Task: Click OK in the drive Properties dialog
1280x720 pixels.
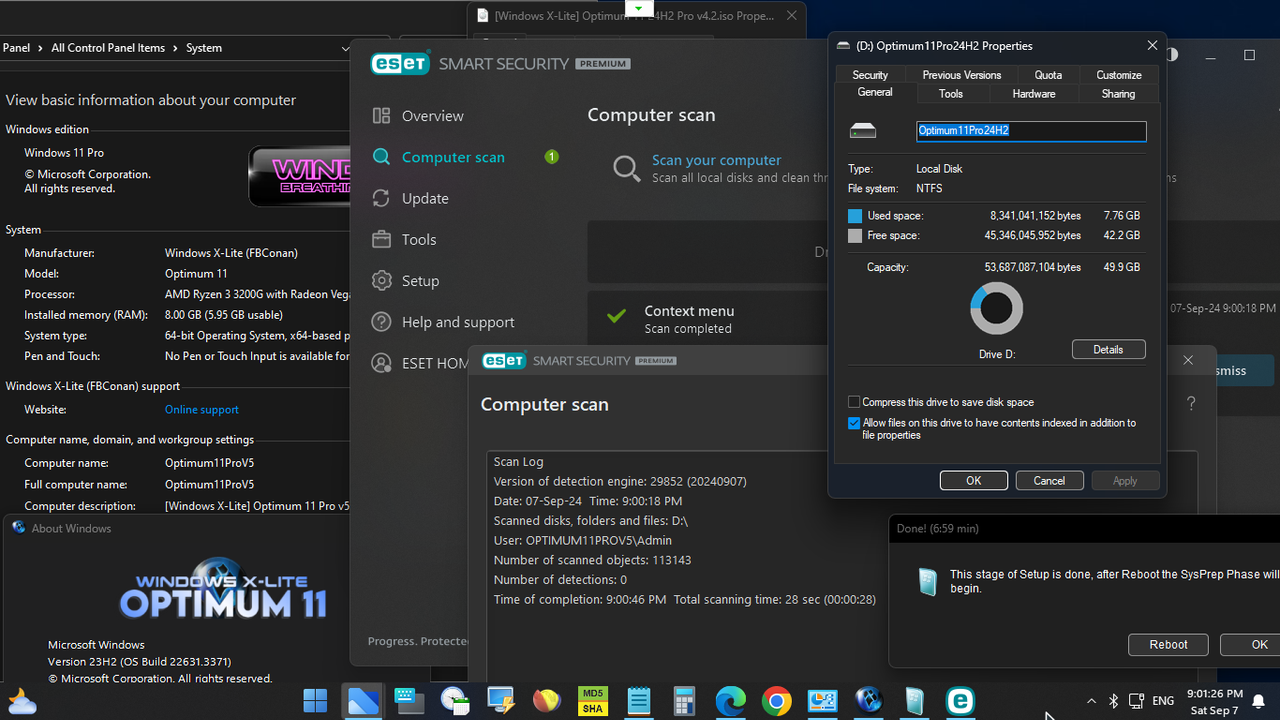Action: tap(973, 481)
